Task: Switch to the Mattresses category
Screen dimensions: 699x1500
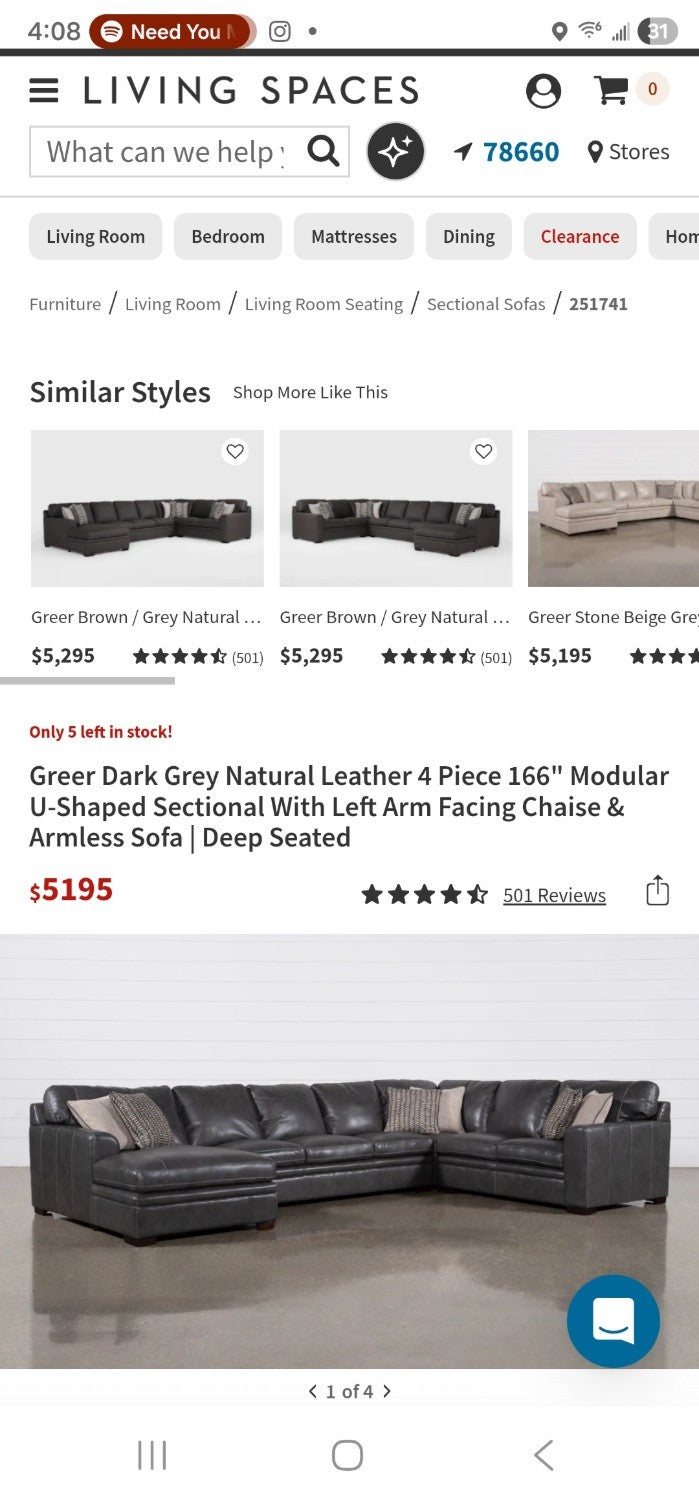Action: 353,236
